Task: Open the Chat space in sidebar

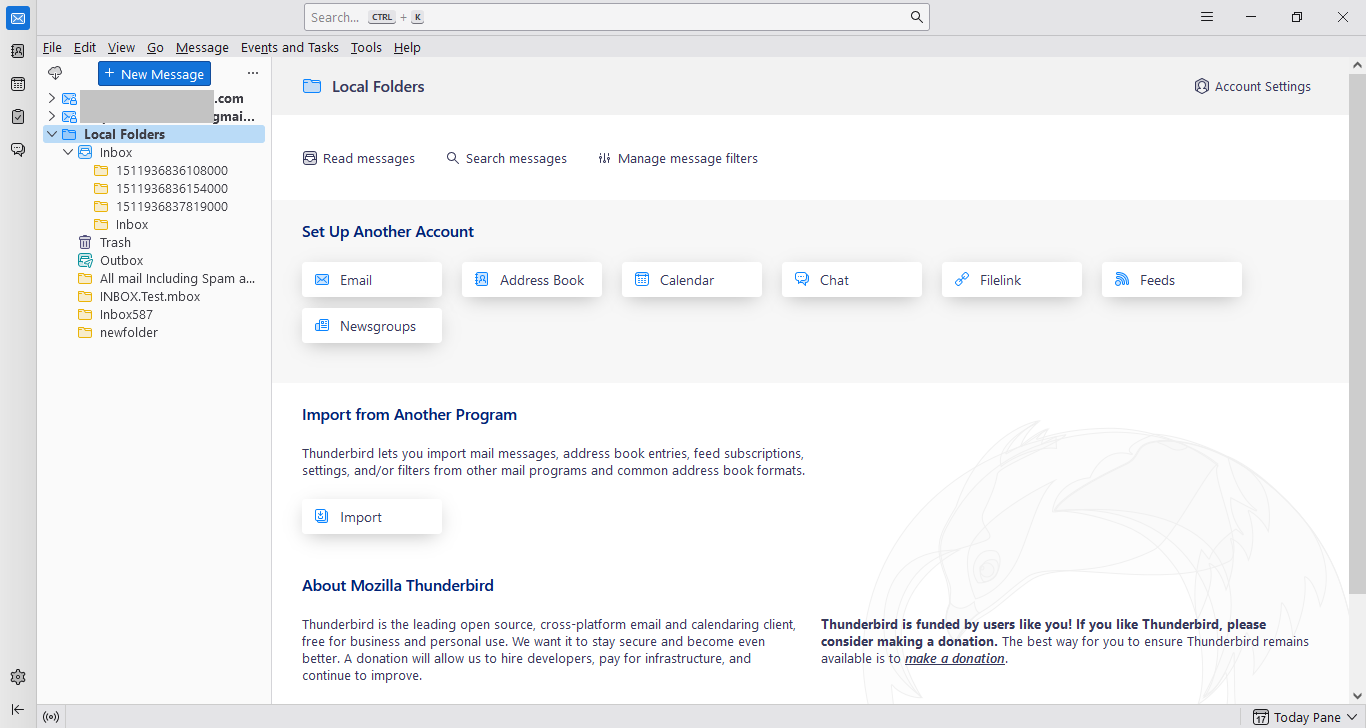Action: (18, 150)
